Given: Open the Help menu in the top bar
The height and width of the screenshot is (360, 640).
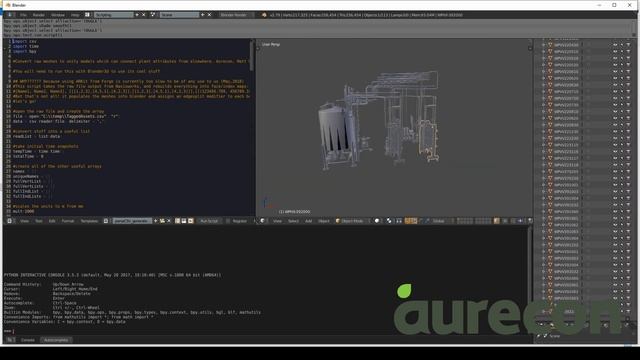Looking at the screenshot, I should pos(75,15).
